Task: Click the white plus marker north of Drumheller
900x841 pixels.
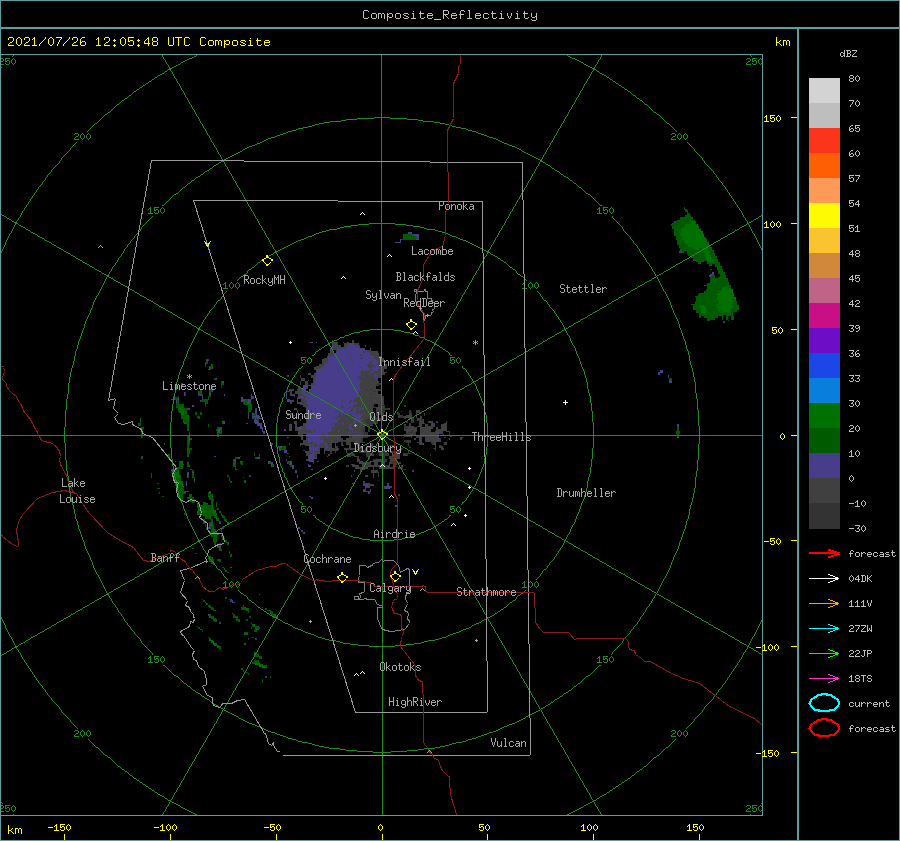Action: pos(565,402)
